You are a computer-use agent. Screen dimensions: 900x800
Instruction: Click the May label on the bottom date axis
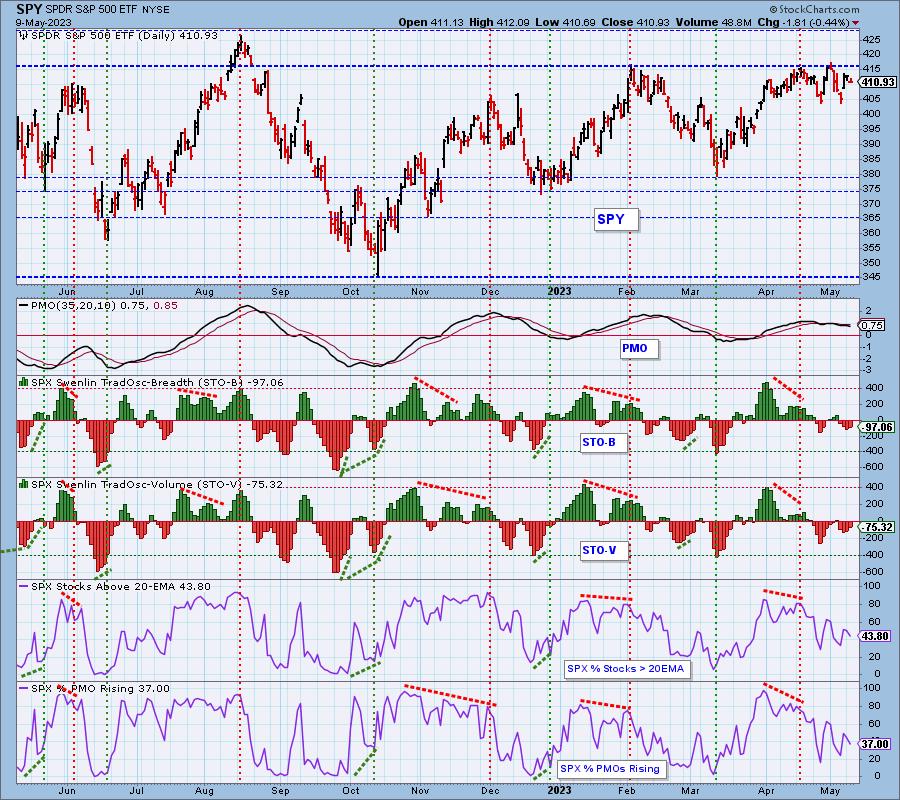(830, 790)
